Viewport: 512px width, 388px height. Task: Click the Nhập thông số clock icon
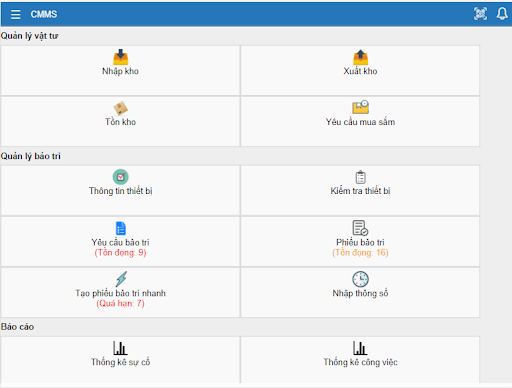(x=360, y=279)
